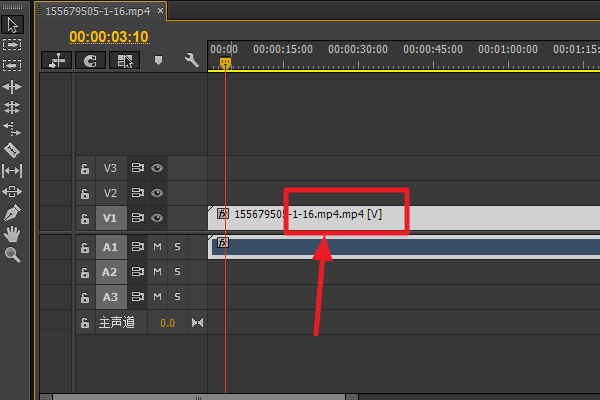This screenshot has height=400, width=600.
Task: Click the fx badge on video clip
Action: point(223,213)
